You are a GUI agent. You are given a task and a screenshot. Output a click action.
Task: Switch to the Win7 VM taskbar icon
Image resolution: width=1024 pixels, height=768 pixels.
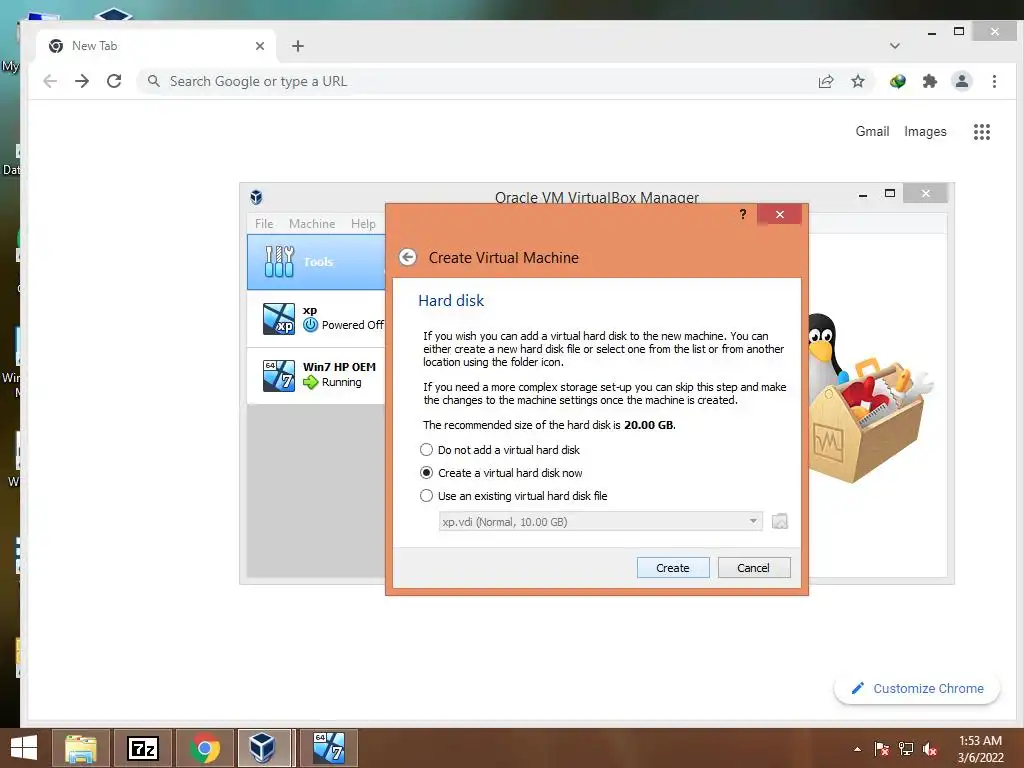pos(328,748)
